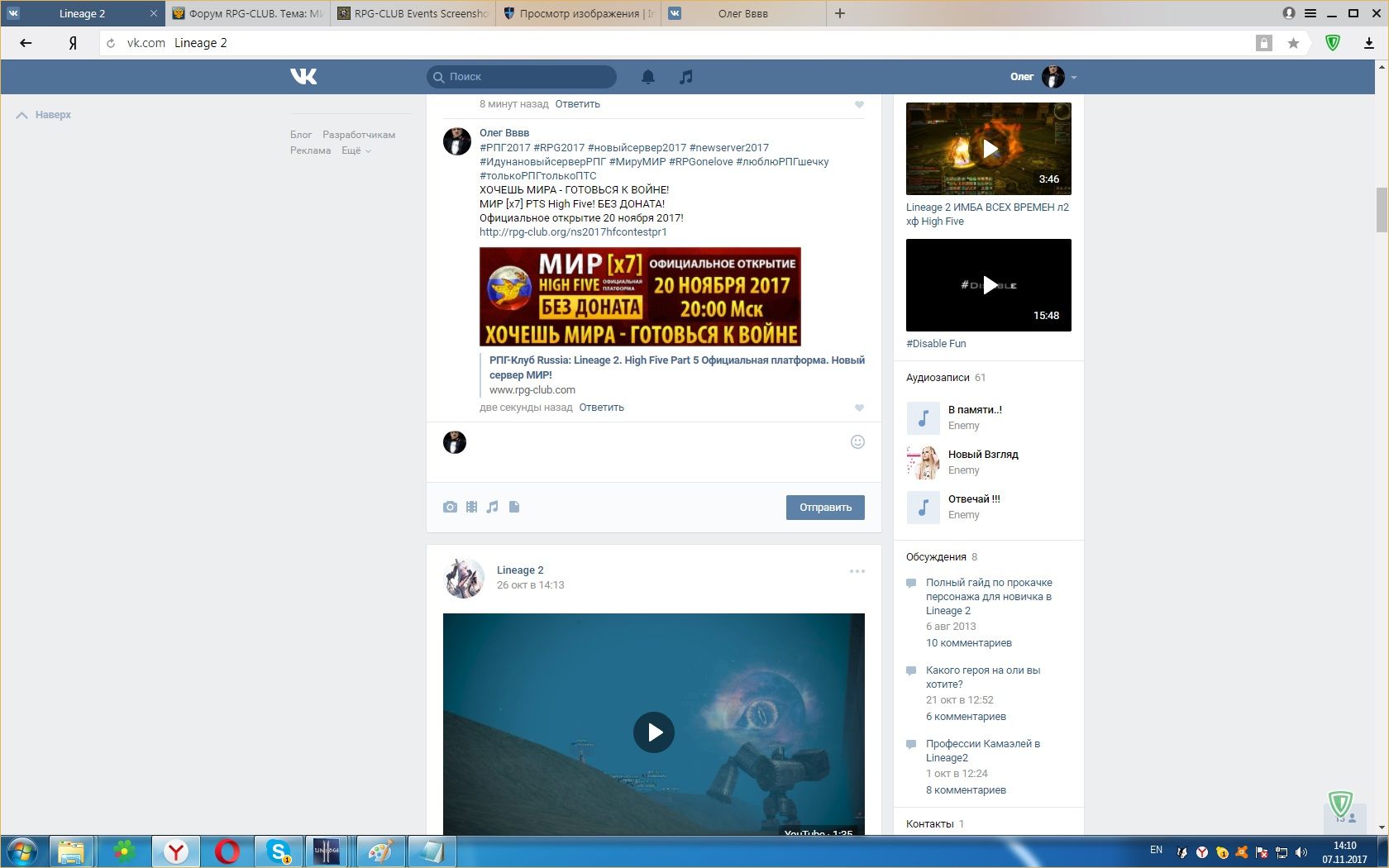
Task: Reload the page using the refresh icon
Action: tap(111, 43)
